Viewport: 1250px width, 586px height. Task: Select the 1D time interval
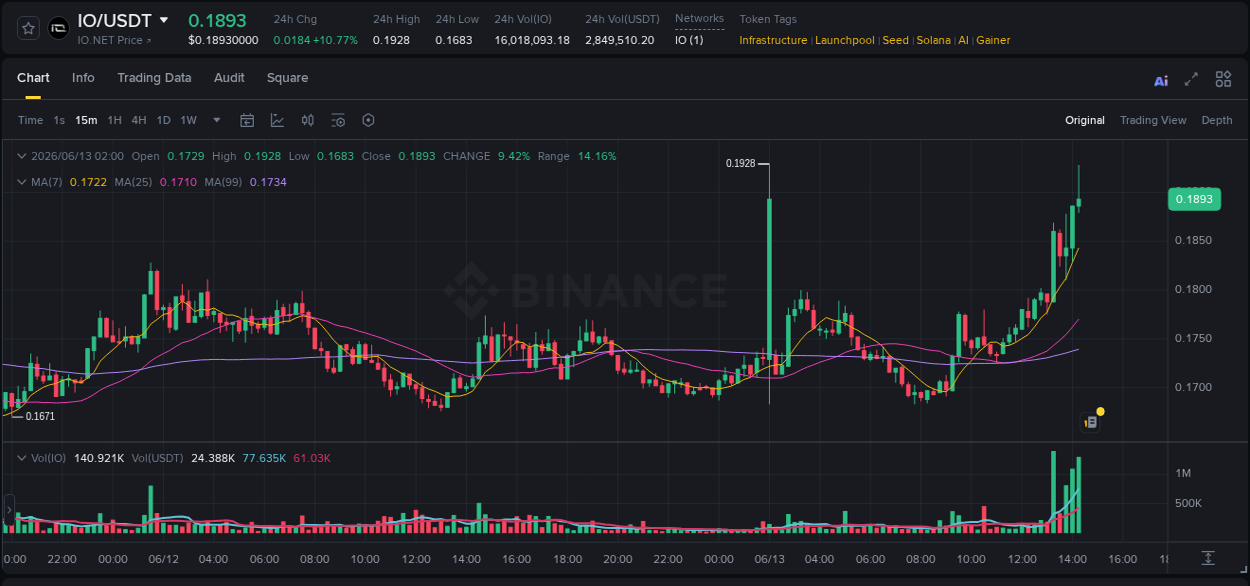(163, 120)
